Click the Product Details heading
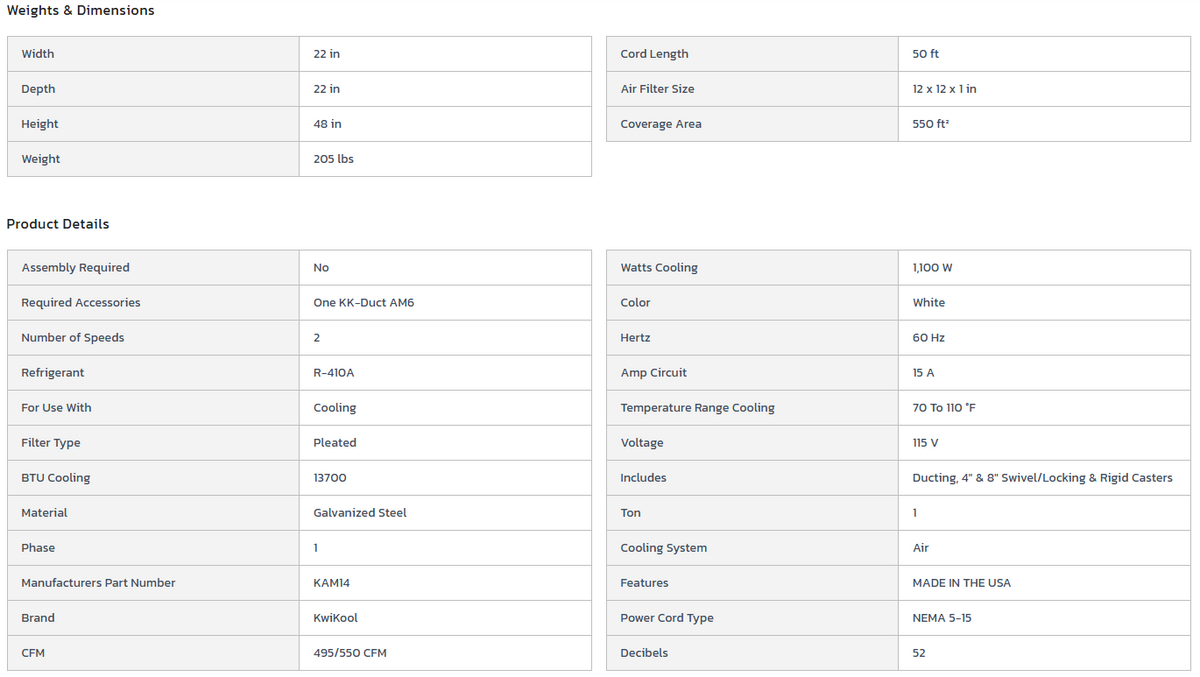 click(x=58, y=224)
